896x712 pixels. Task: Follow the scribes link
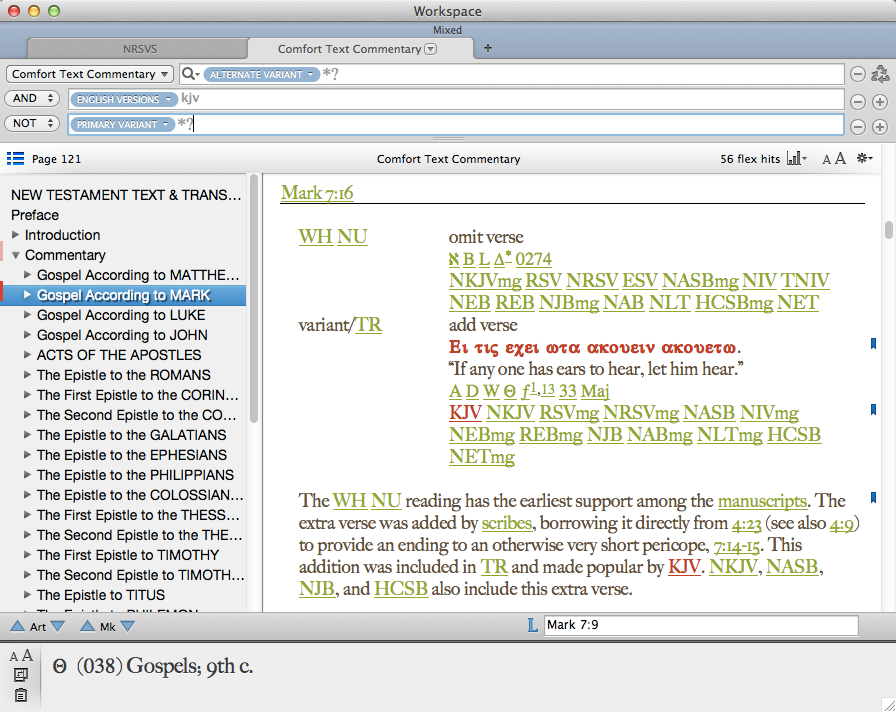click(507, 523)
